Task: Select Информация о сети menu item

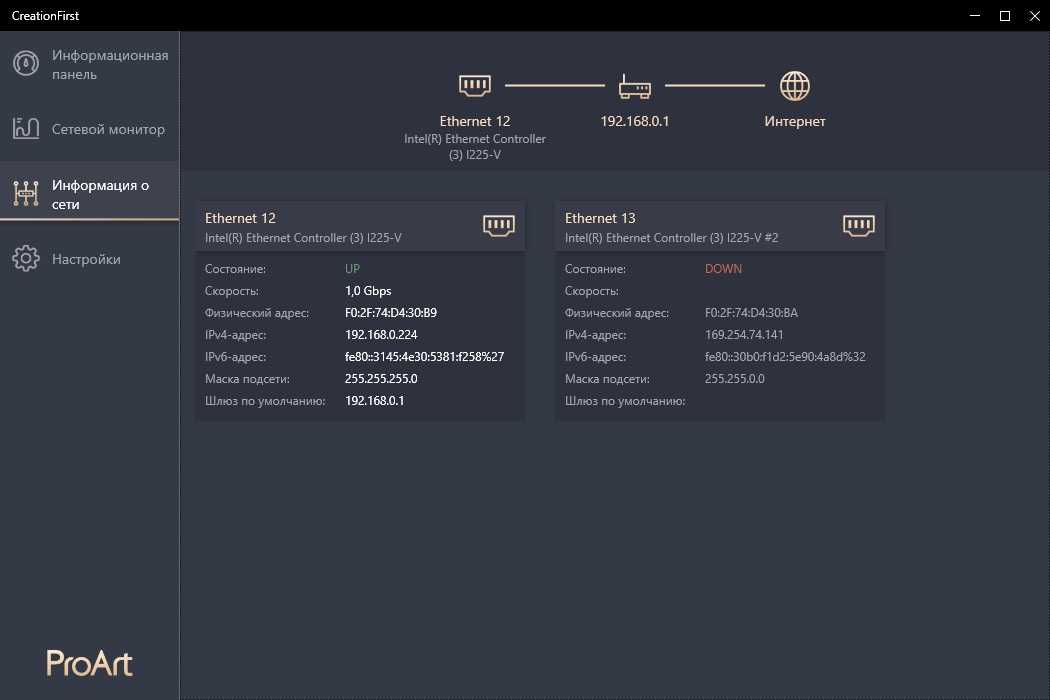Action: 100,194
